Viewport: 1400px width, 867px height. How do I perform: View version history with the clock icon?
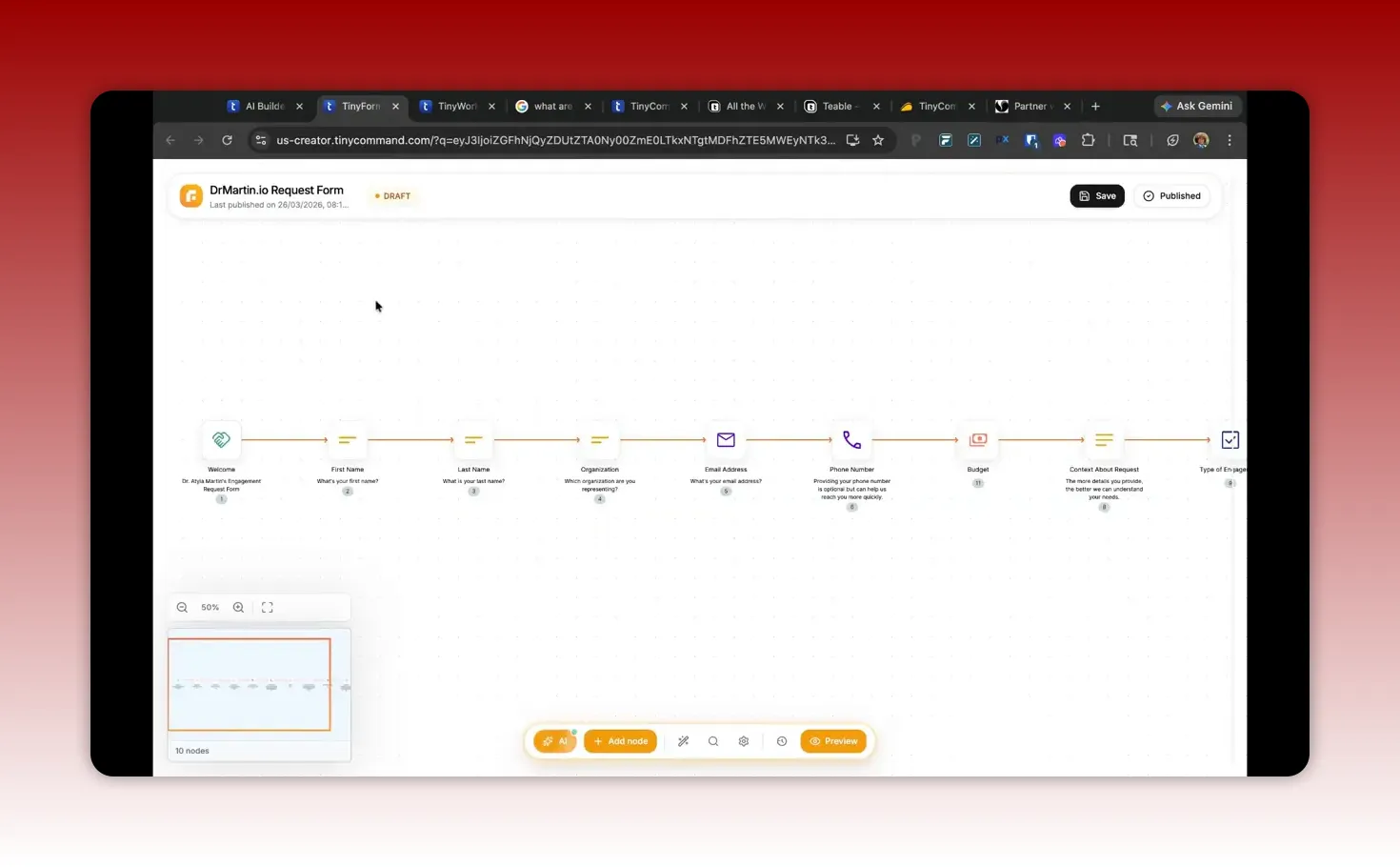pos(781,740)
